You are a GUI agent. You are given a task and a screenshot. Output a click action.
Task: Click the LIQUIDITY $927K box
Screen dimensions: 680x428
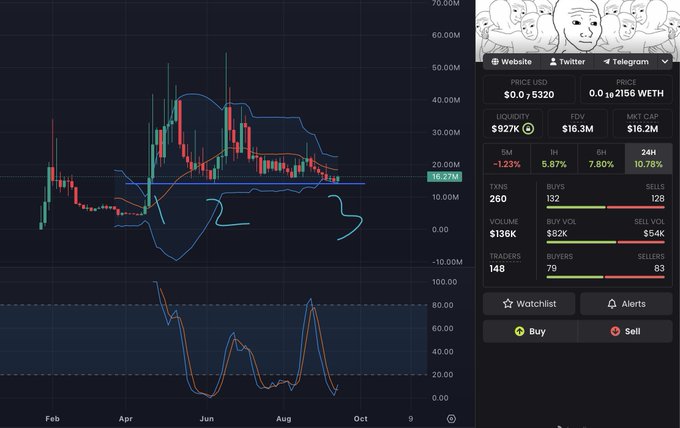tap(513, 124)
